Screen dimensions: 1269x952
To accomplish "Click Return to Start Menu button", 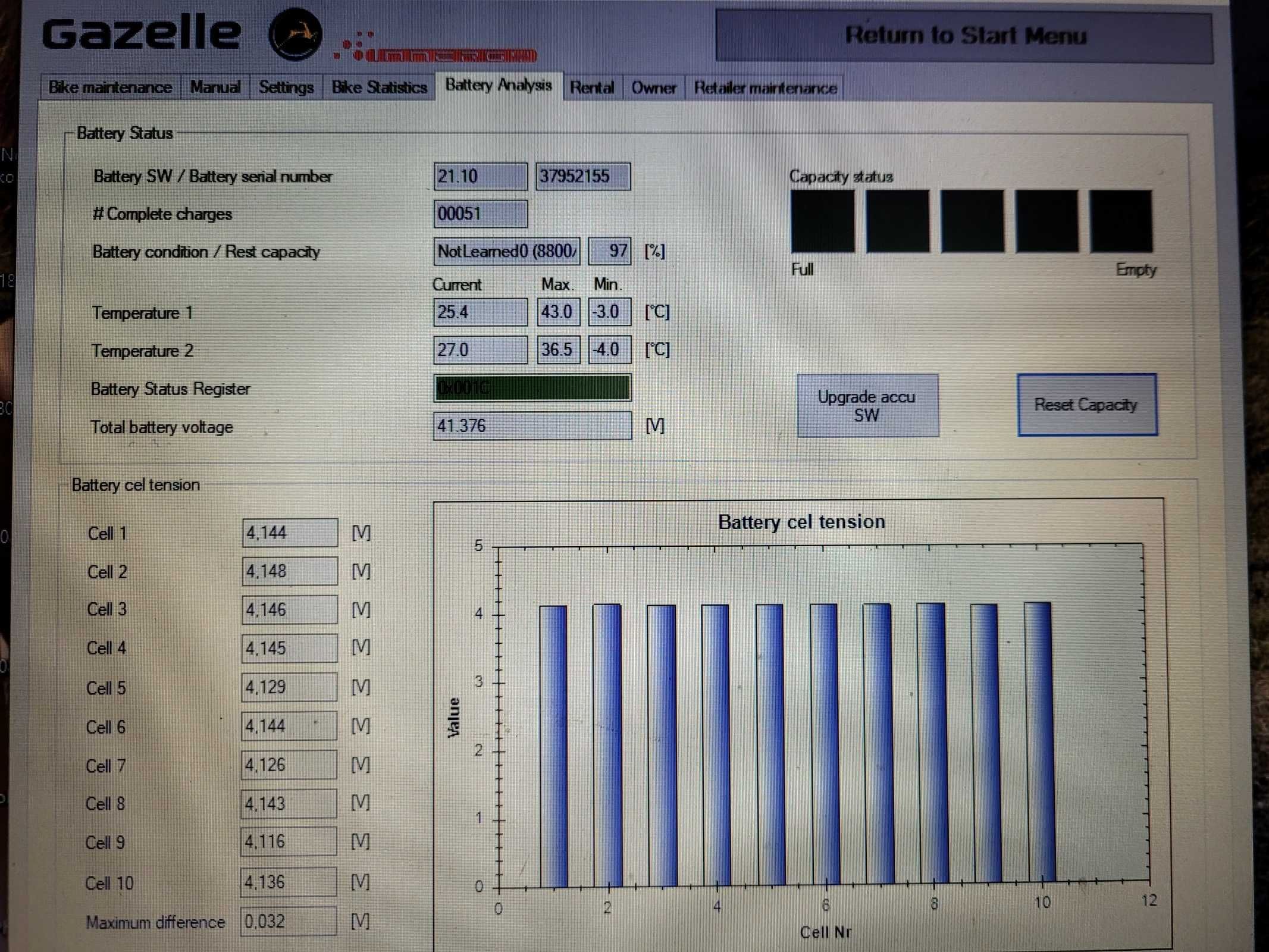I will tap(964, 36).
